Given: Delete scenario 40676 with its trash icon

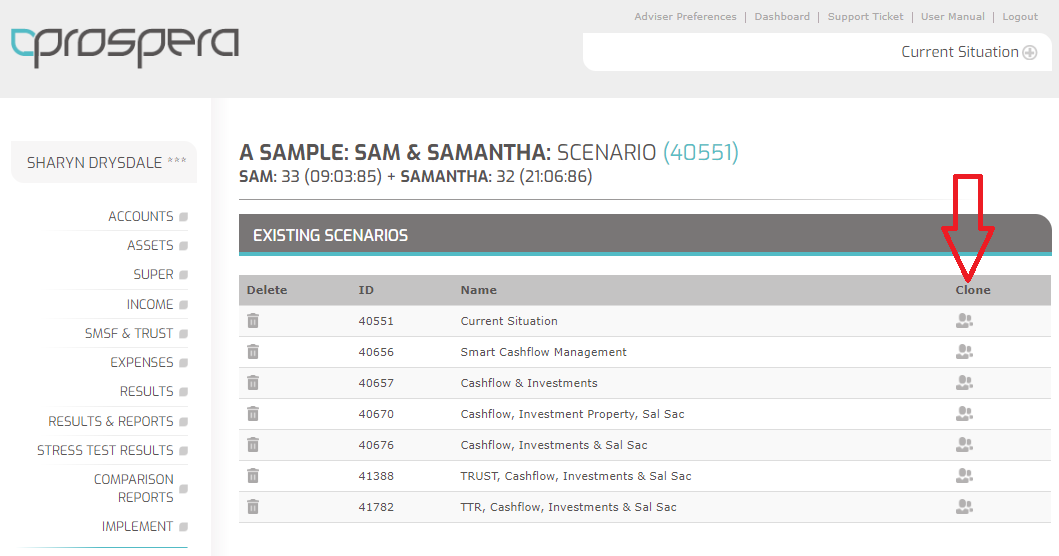Looking at the screenshot, I should click(x=253, y=445).
